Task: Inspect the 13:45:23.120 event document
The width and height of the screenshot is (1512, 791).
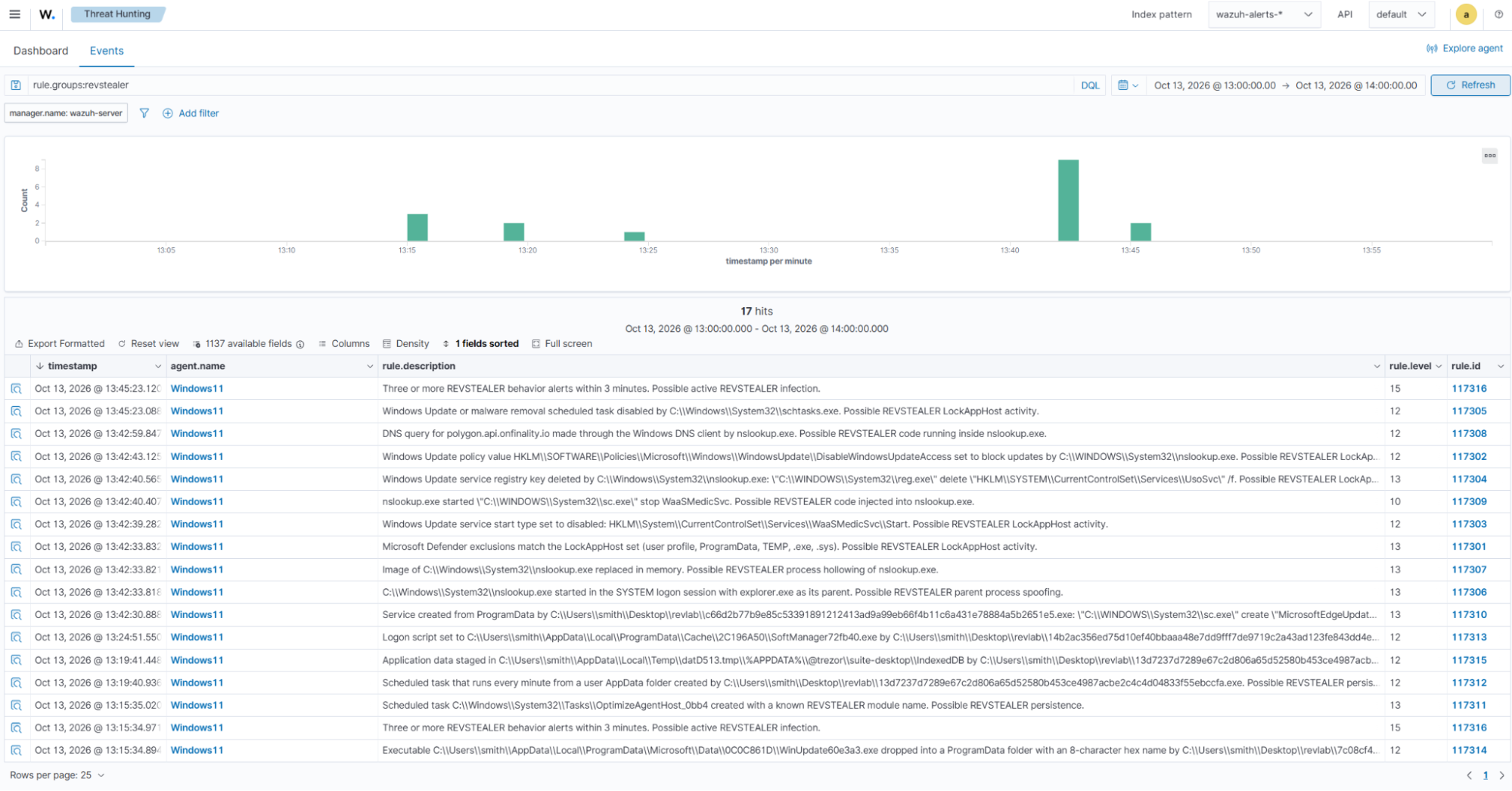Action: point(17,389)
